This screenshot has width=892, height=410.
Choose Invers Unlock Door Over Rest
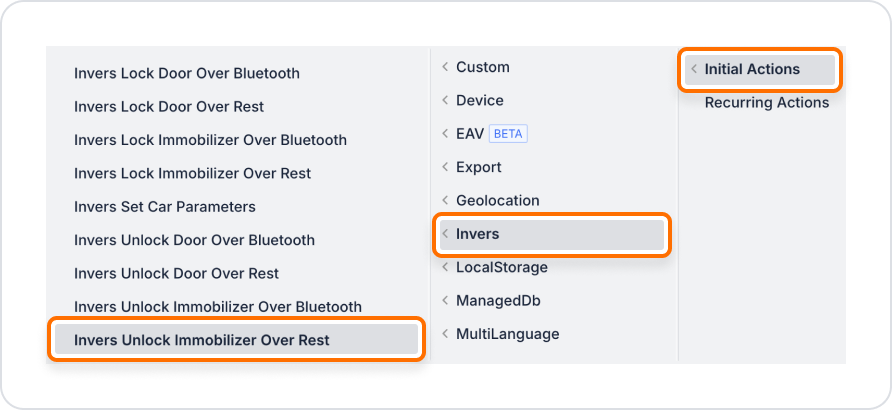click(x=176, y=274)
